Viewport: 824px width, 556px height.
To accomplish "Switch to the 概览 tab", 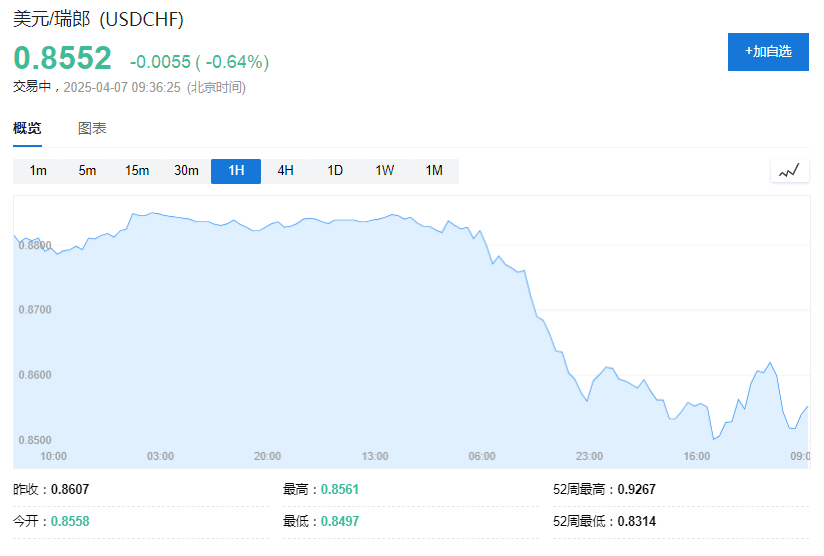I will tap(28, 128).
